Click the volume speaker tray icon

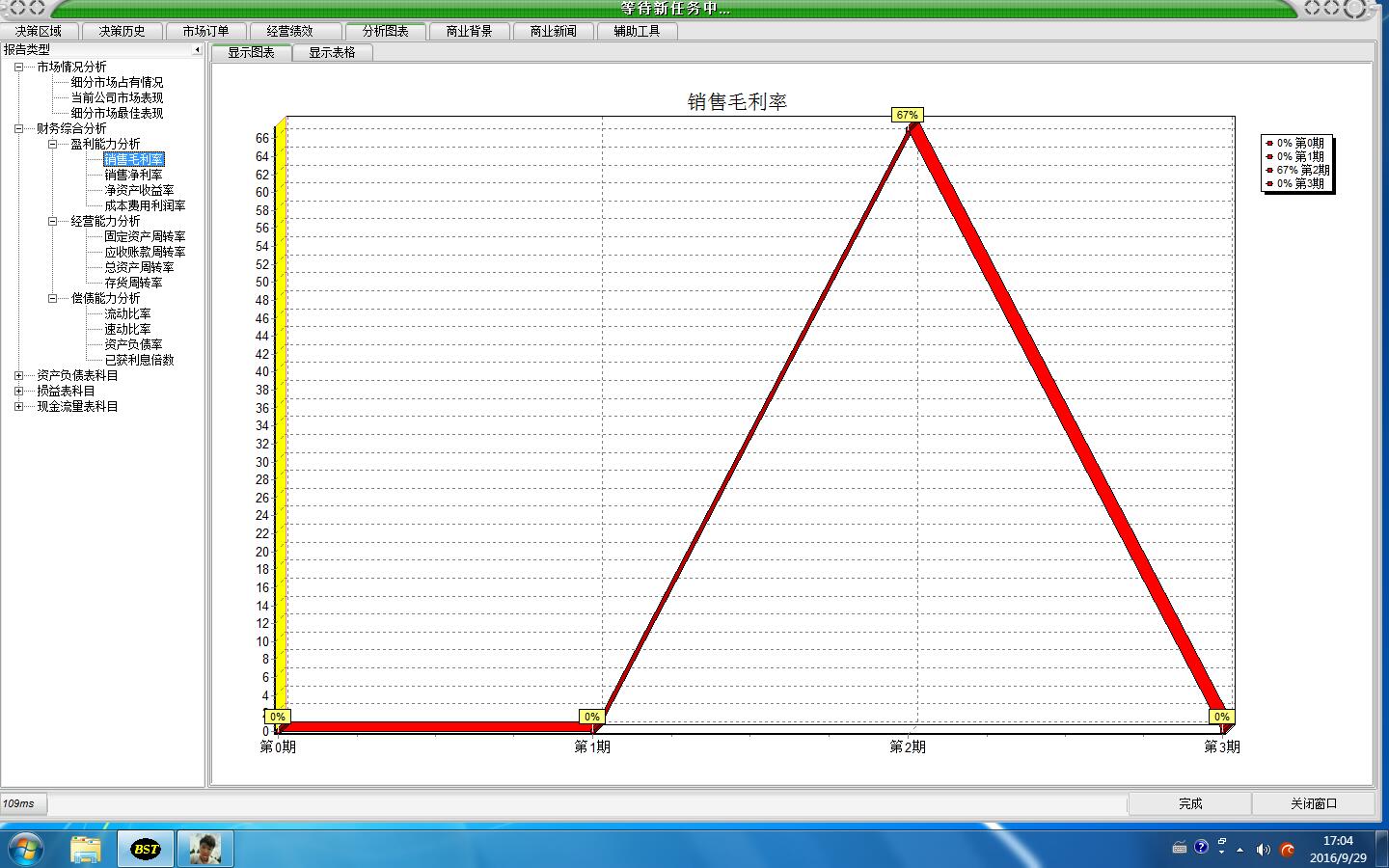point(1263,850)
